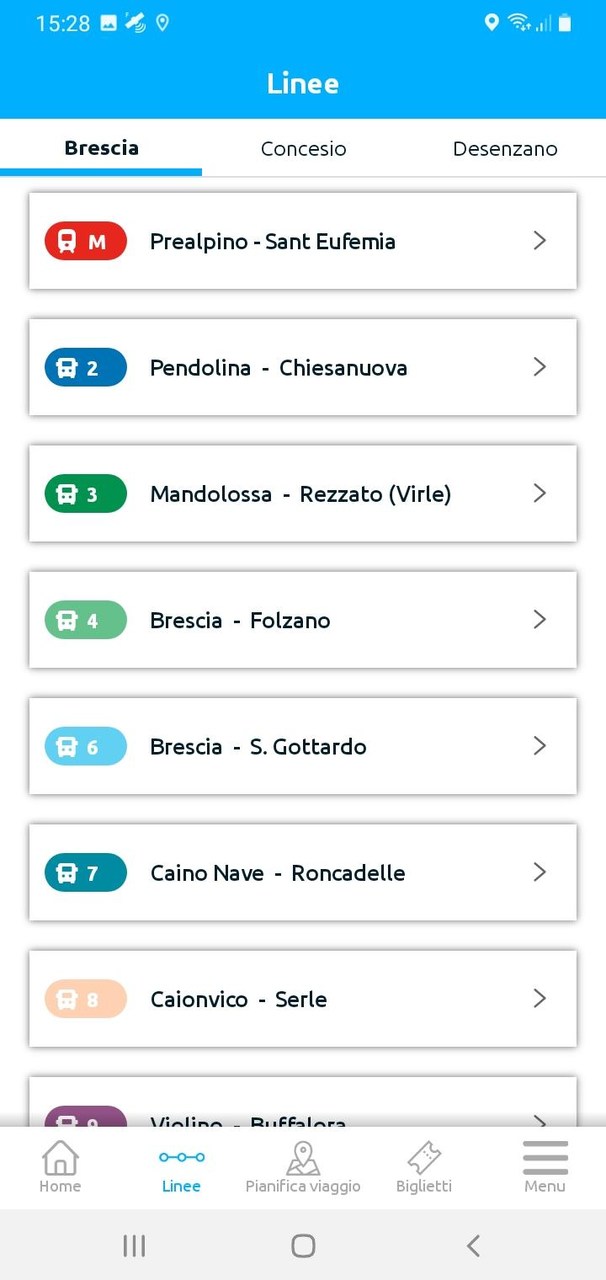Select the Brescia - S. Gottardo line card
Screen dimensions: 606x1280
coord(303,746)
